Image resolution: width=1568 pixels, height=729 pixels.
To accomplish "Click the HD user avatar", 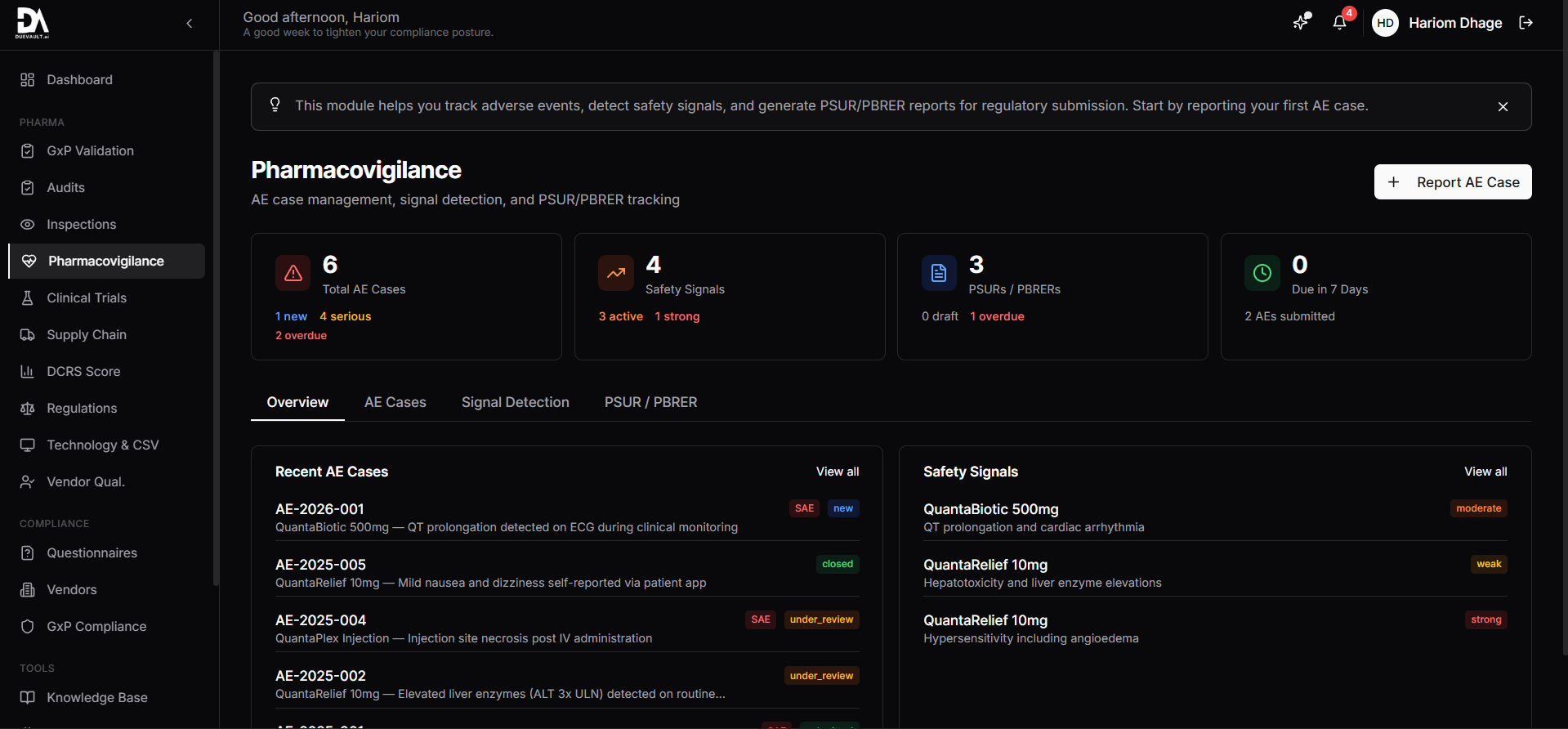I will click(1385, 23).
